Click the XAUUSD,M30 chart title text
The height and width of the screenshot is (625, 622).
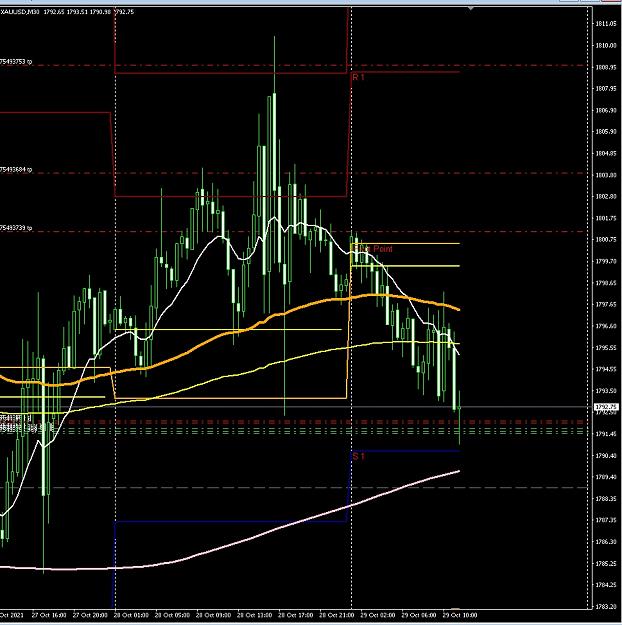click(x=20, y=12)
